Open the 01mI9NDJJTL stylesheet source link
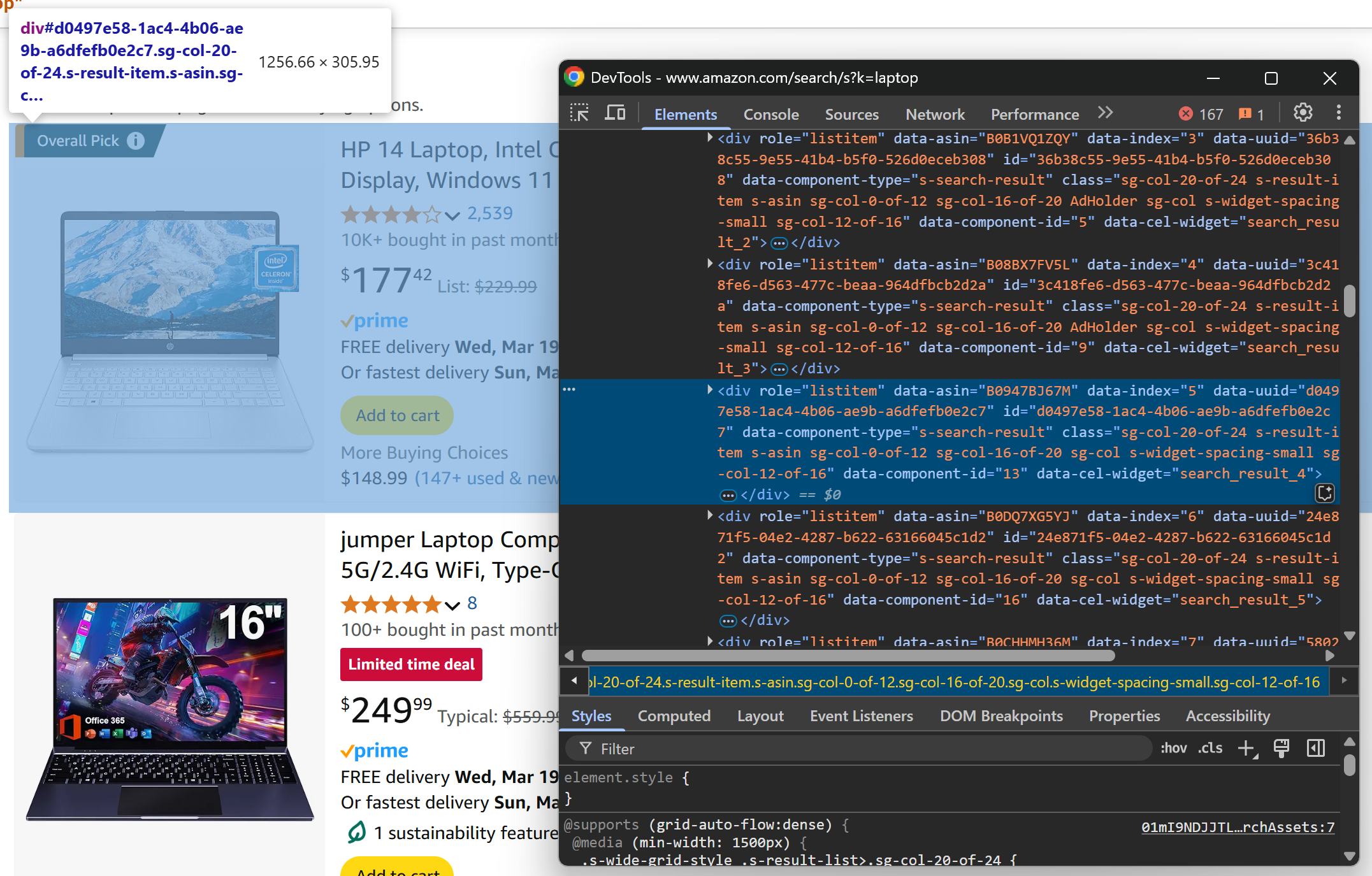 [1238, 827]
